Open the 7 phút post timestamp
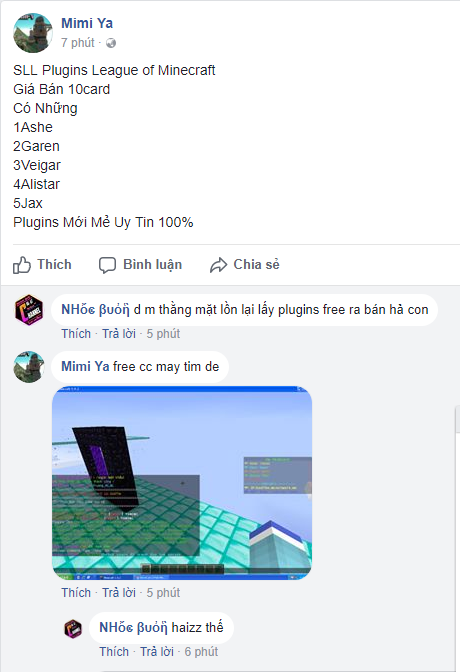The width and height of the screenshot is (460, 672). [78, 43]
